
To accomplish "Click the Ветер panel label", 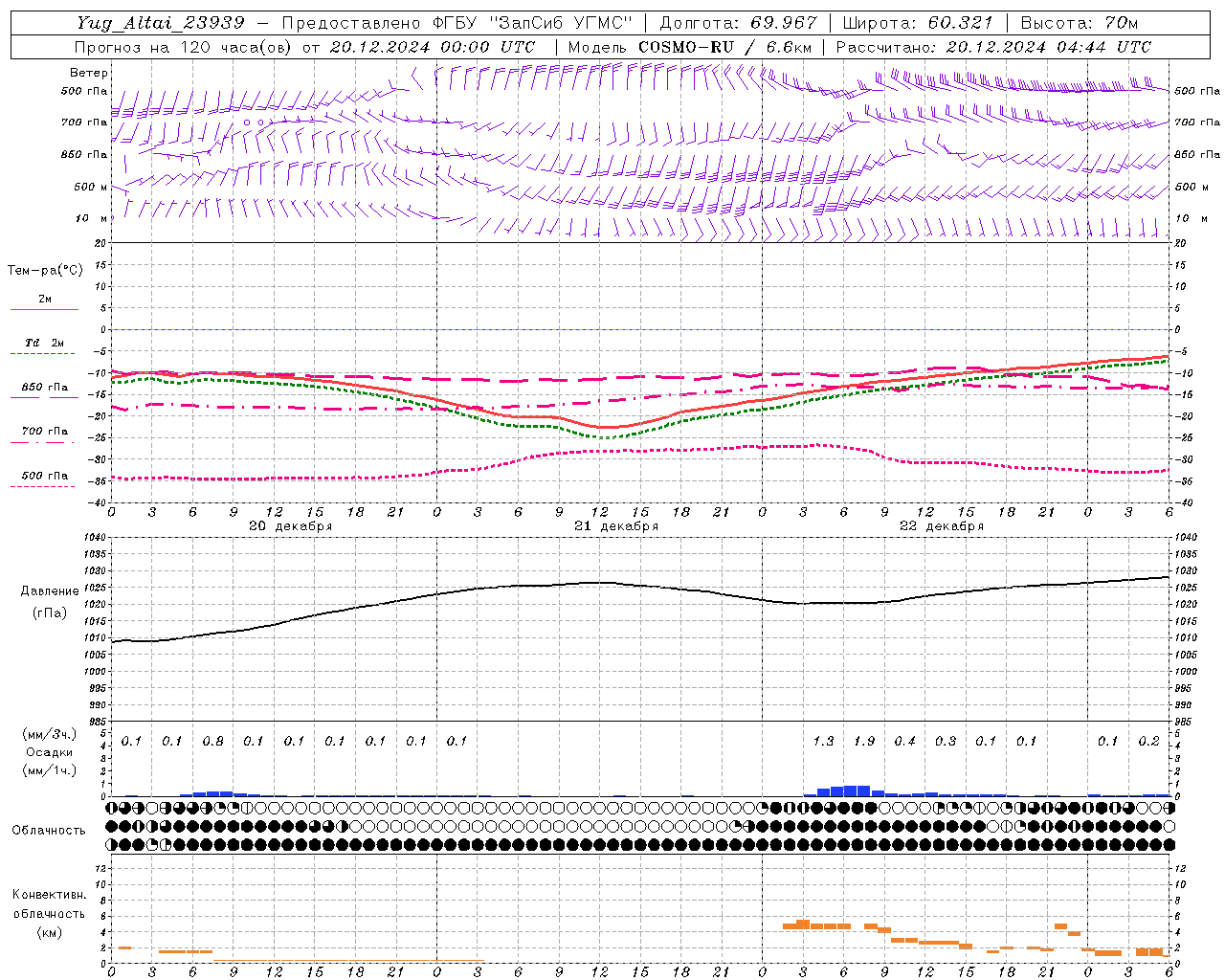I will coord(88,73).
